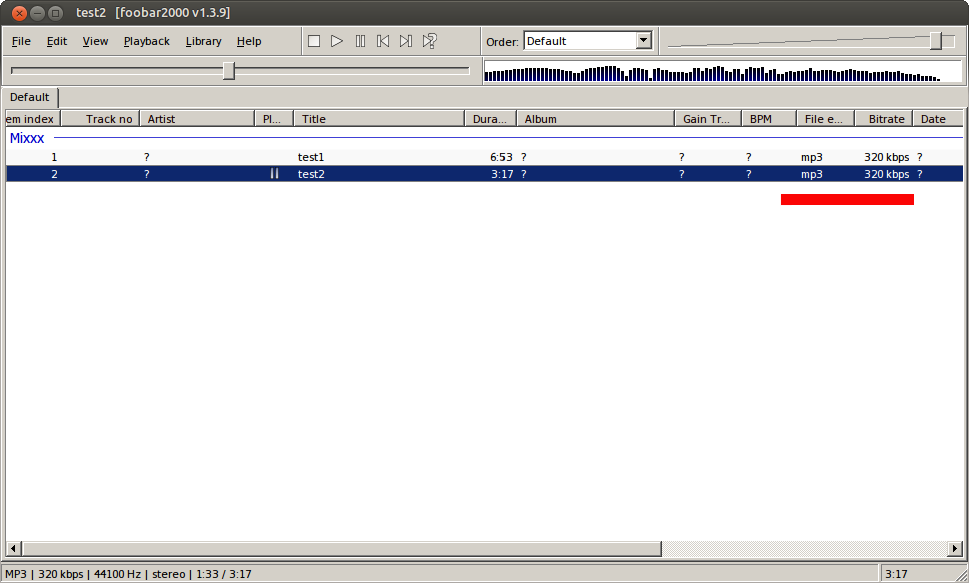Stop playback with the Stop button
Viewport: 969px width, 583px height.
314,41
